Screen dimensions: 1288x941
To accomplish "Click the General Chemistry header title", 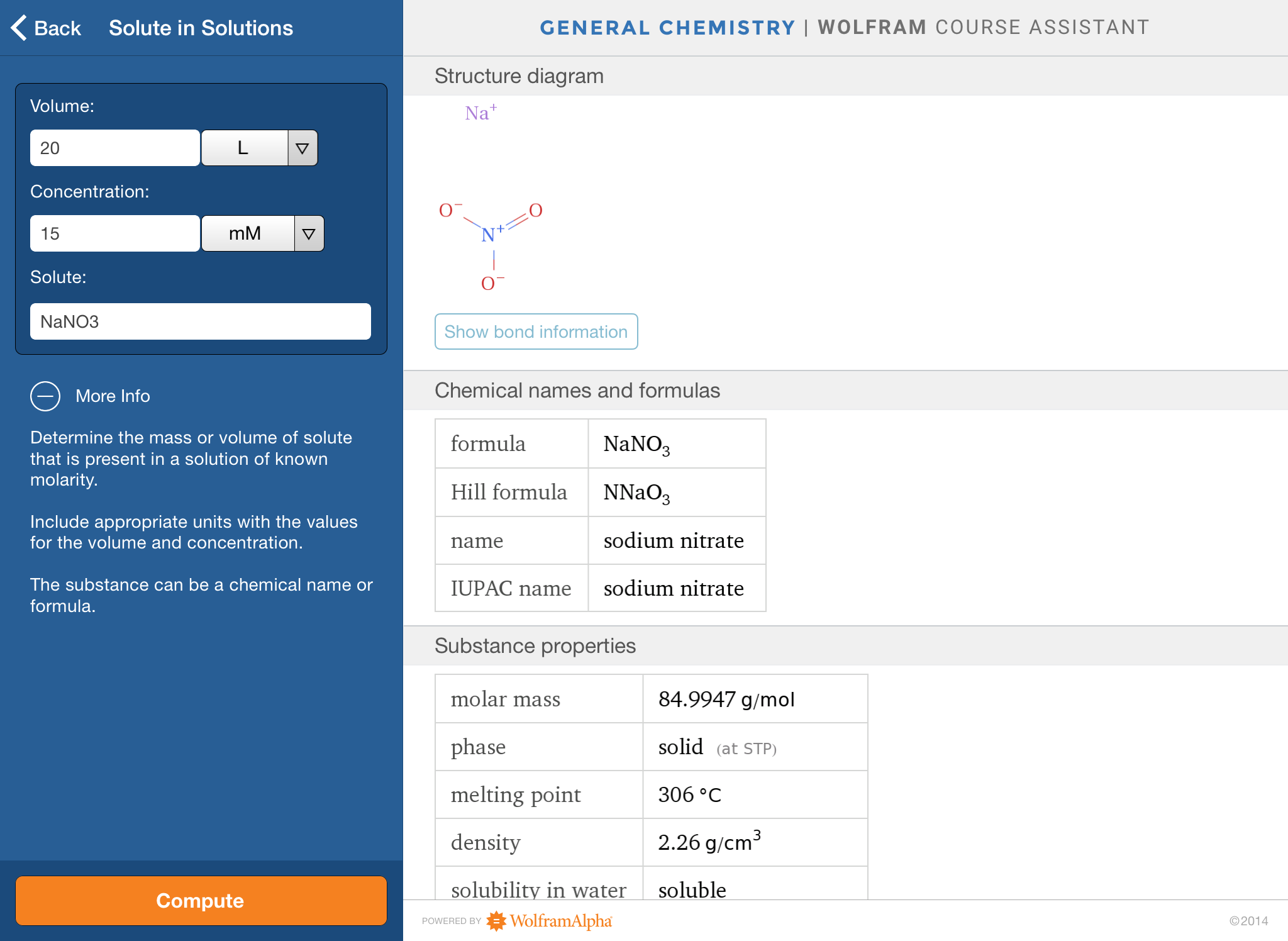I will coord(667,28).
